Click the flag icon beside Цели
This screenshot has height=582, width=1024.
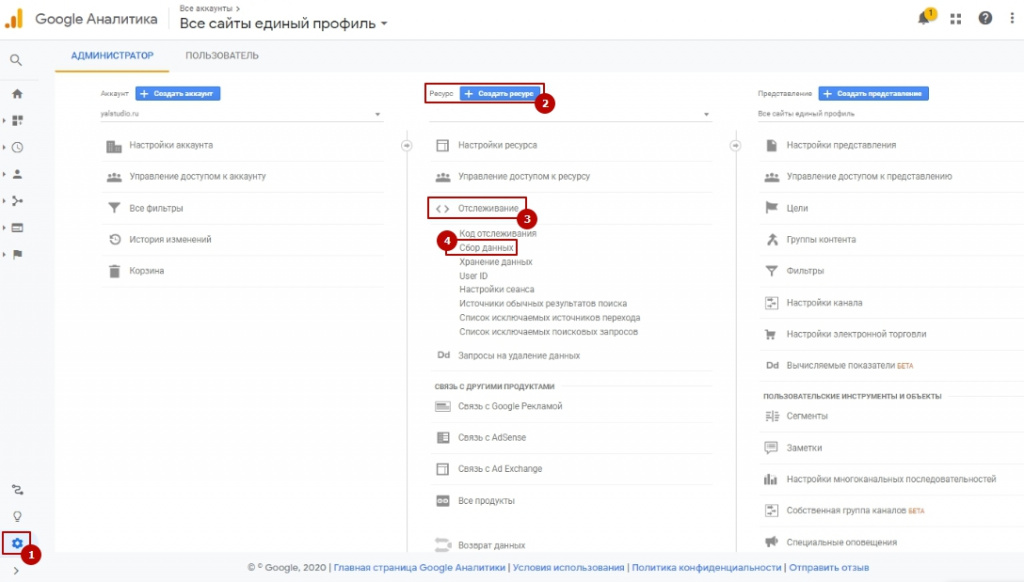pyautogui.click(x=771, y=208)
